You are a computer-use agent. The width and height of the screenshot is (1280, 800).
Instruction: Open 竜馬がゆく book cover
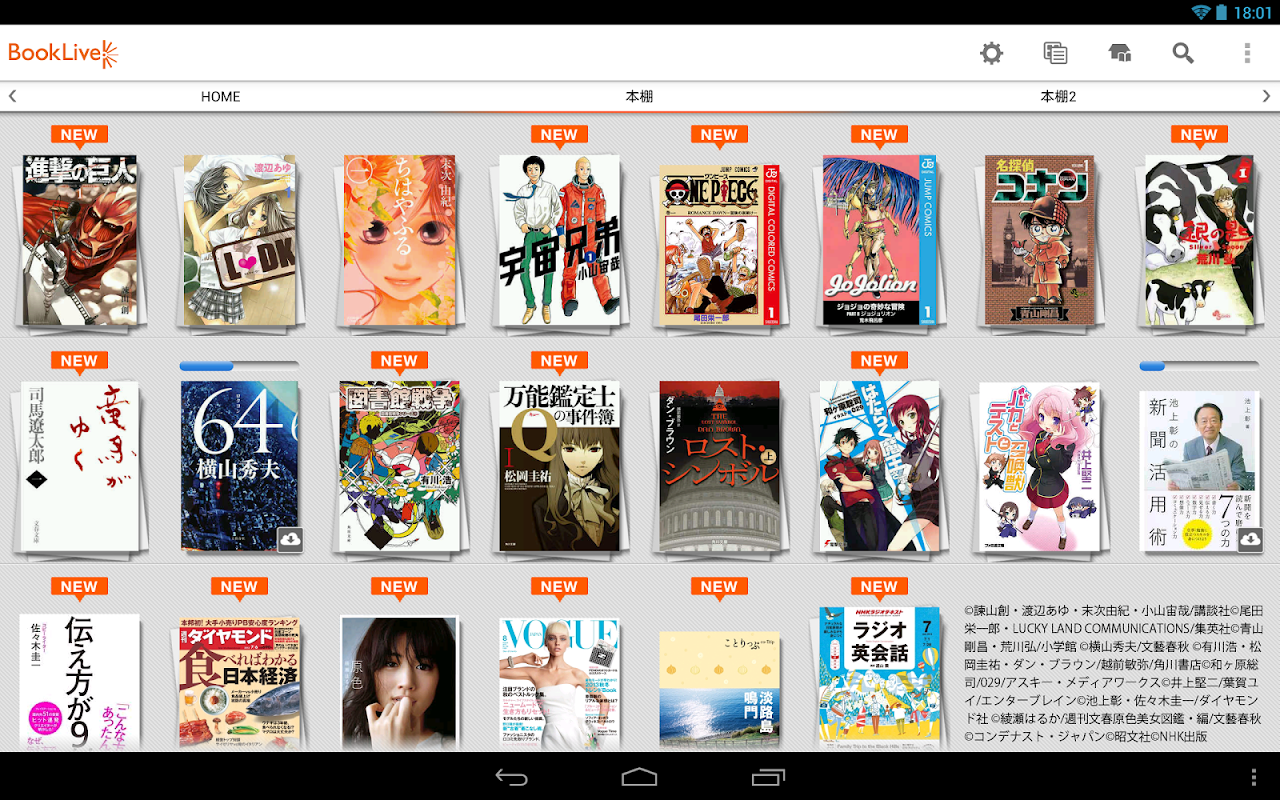80,466
